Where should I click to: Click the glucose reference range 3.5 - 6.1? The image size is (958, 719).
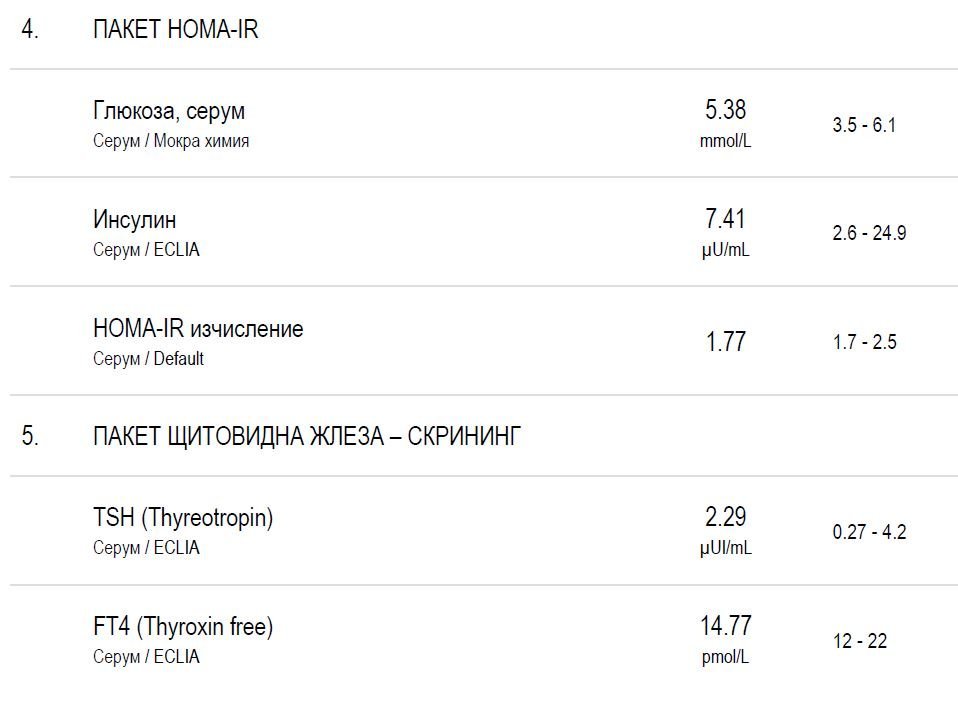(x=864, y=126)
